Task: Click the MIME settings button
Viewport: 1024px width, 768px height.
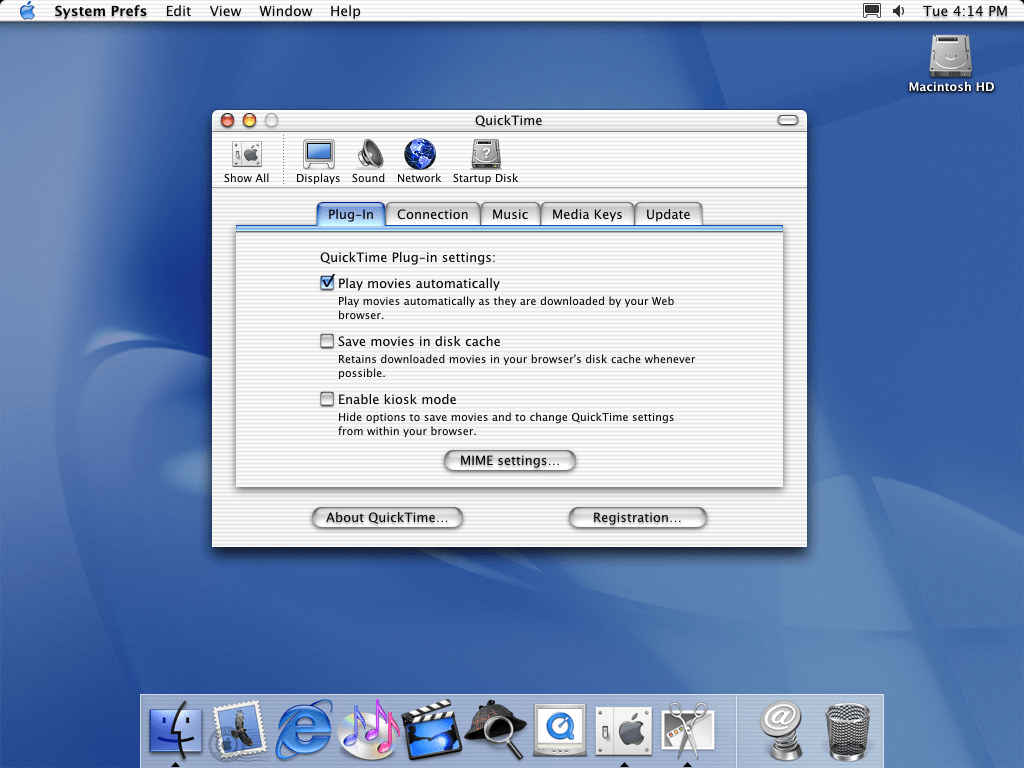Action: click(x=510, y=461)
